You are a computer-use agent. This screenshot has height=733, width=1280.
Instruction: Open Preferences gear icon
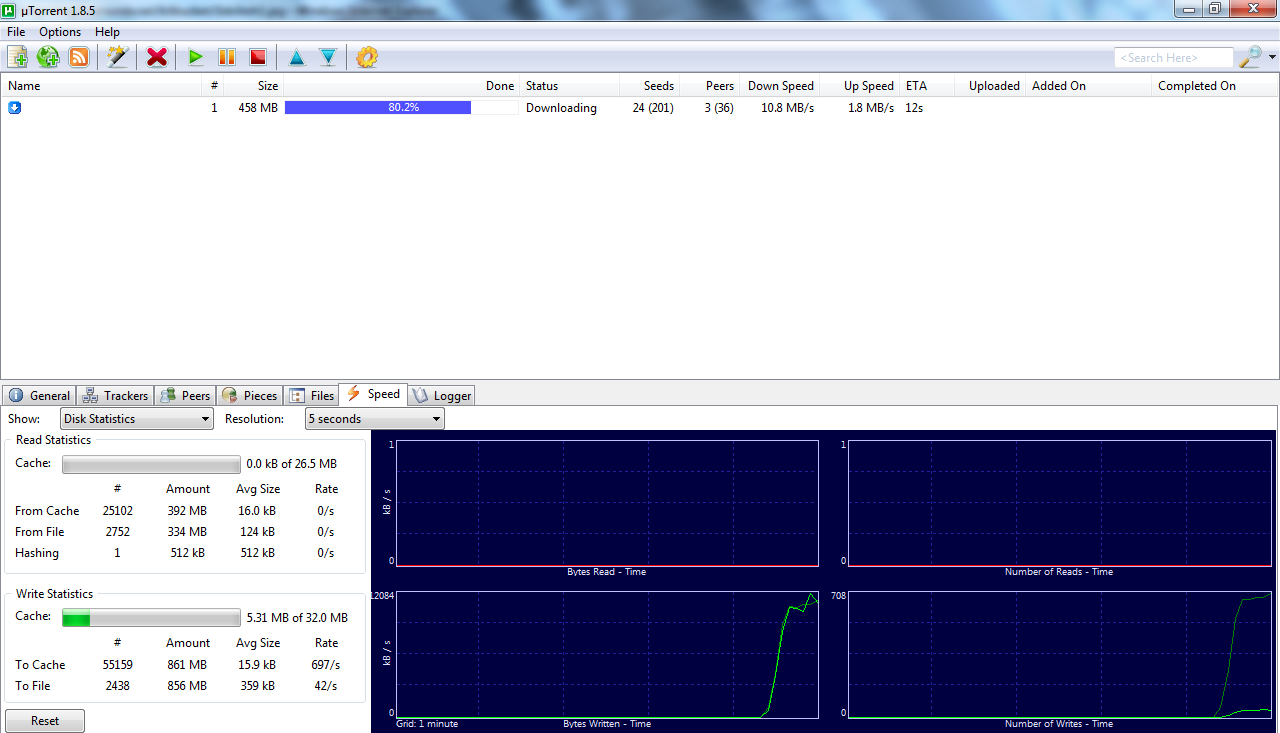367,57
